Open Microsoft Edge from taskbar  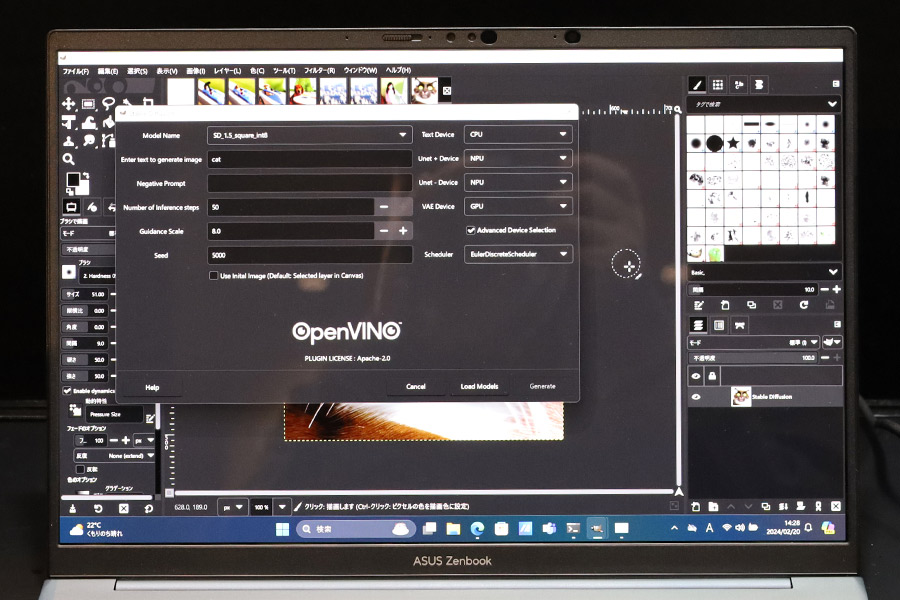pyautogui.click(x=477, y=529)
